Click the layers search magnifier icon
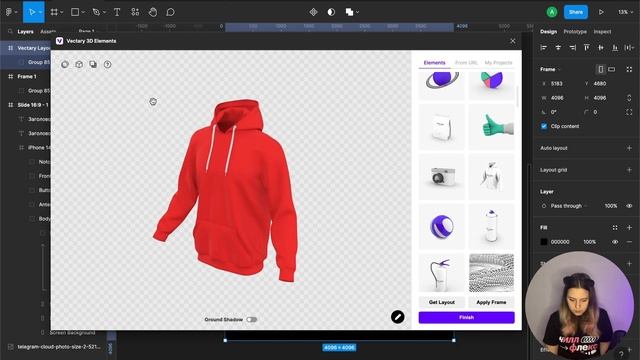The width and height of the screenshot is (640, 360). coord(10,31)
